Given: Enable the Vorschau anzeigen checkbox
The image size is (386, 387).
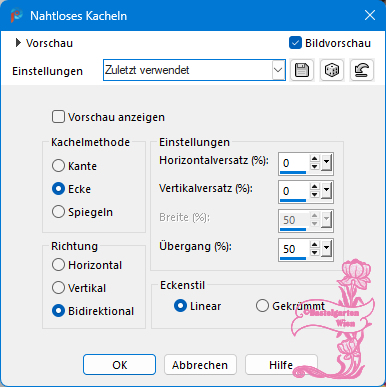Looking at the screenshot, I should point(58,117).
